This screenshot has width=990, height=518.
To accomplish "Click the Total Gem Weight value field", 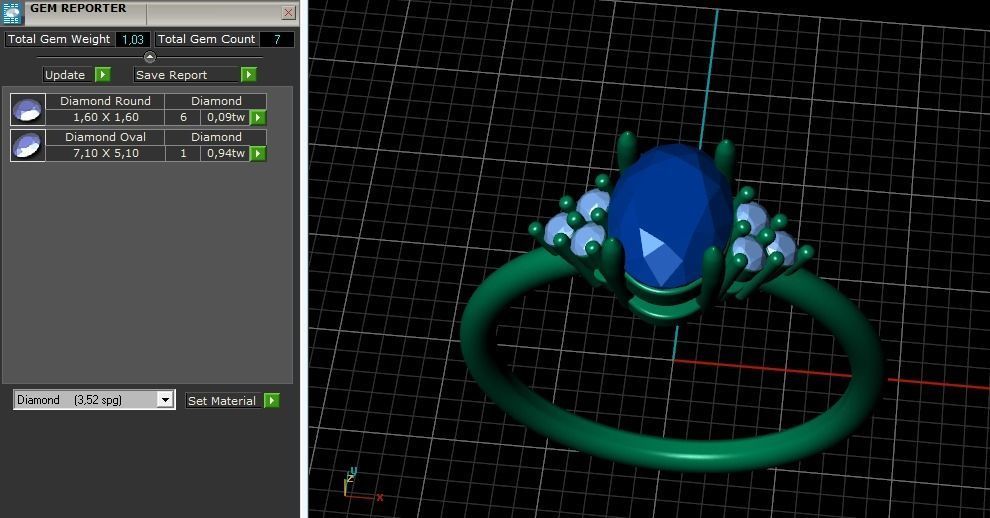I will (x=133, y=39).
